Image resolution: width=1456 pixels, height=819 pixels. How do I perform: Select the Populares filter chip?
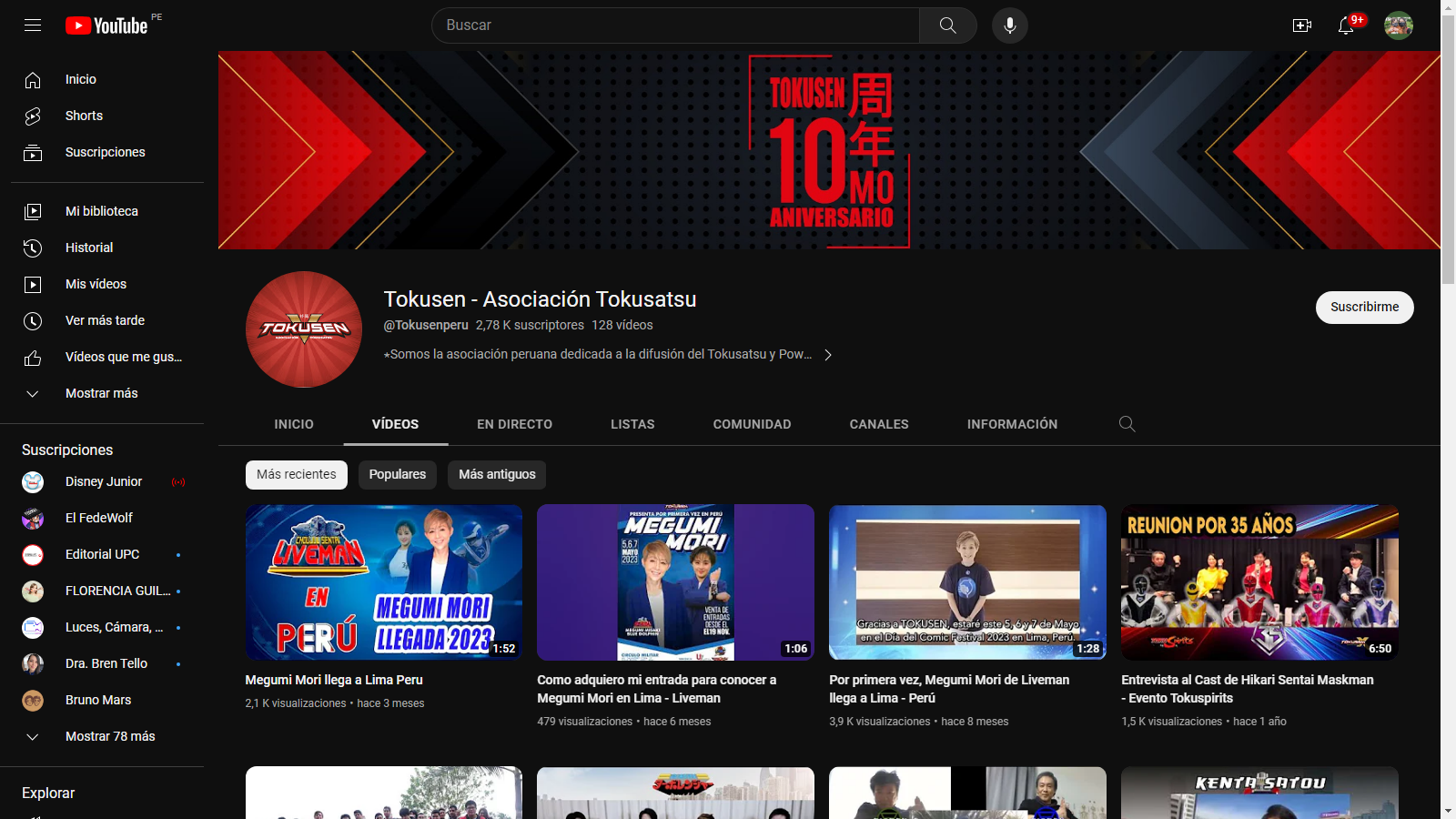pos(398,474)
